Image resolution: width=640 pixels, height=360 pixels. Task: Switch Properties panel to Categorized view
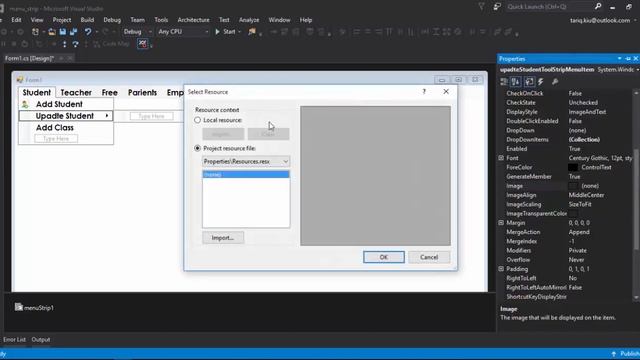504,82
